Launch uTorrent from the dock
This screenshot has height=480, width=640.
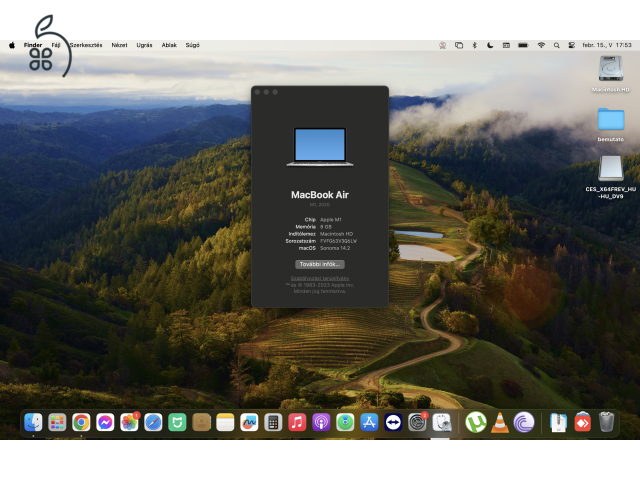point(476,422)
